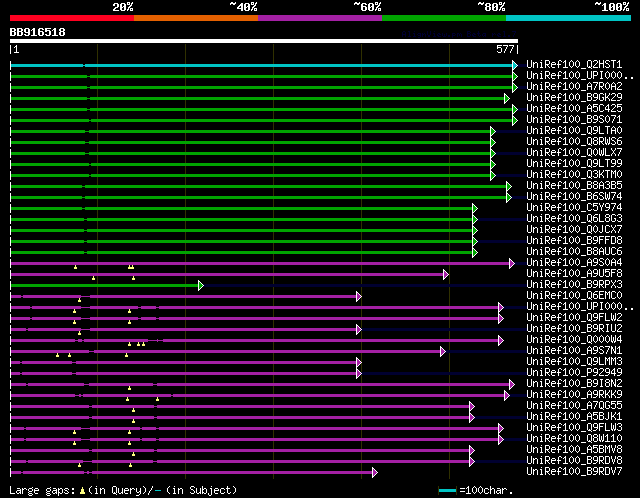Select the UniRef100_B9FFD8 label
The width and height of the screenshot is (640, 498).
tap(574, 241)
